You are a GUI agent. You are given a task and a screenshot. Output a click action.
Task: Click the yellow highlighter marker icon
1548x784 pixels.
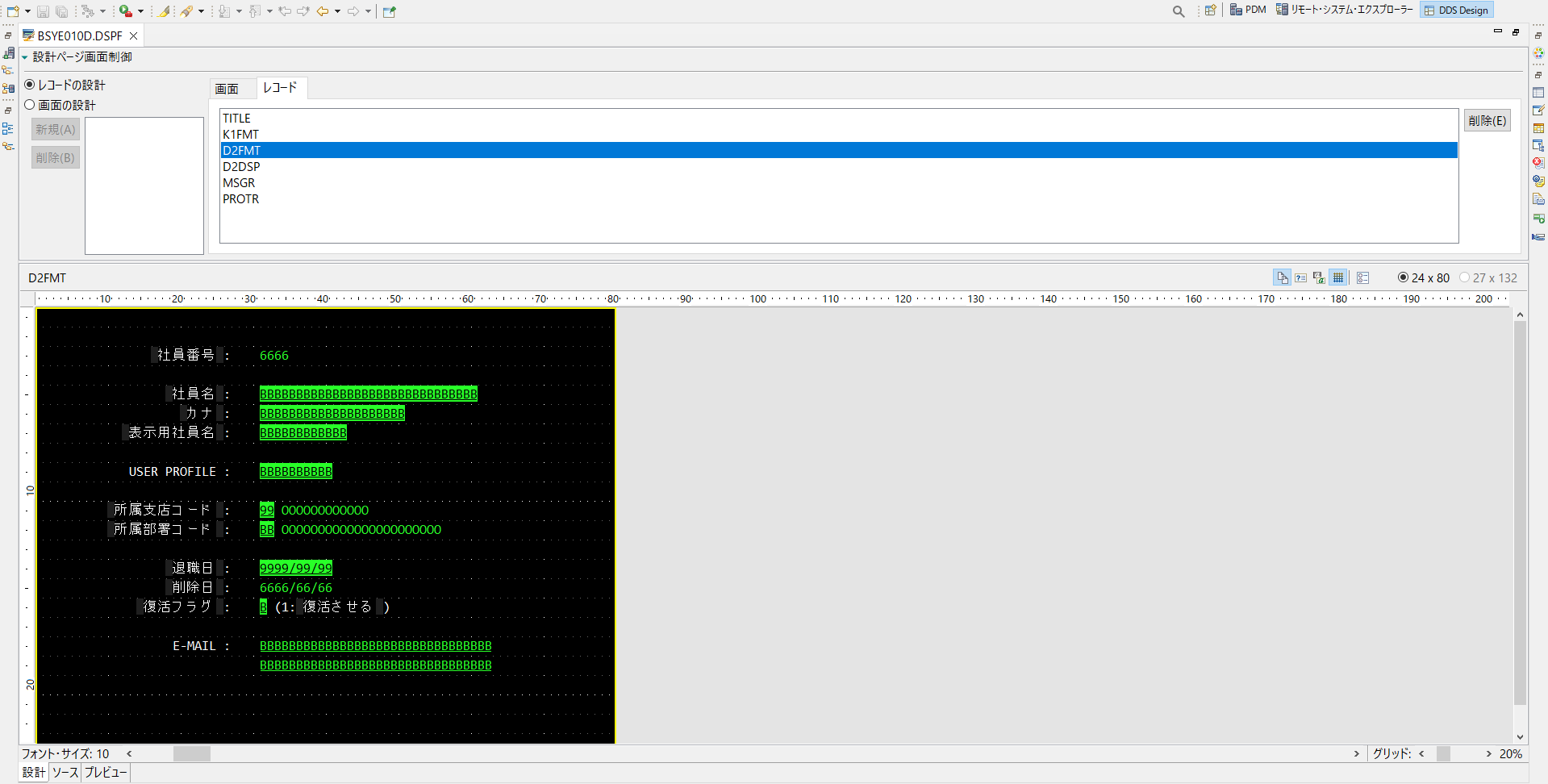tap(164, 11)
